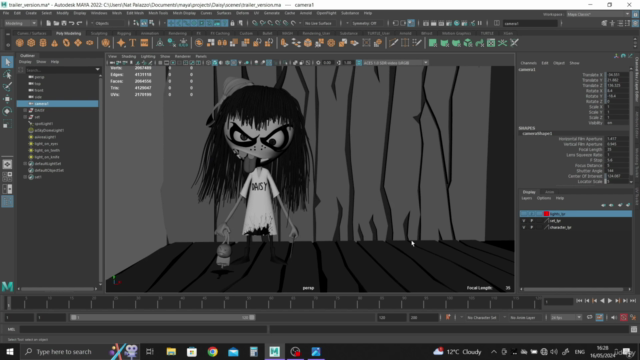Image resolution: width=640 pixels, height=360 pixels.
Task: Click the pause render icon in status line
Action: pos(480,23)
